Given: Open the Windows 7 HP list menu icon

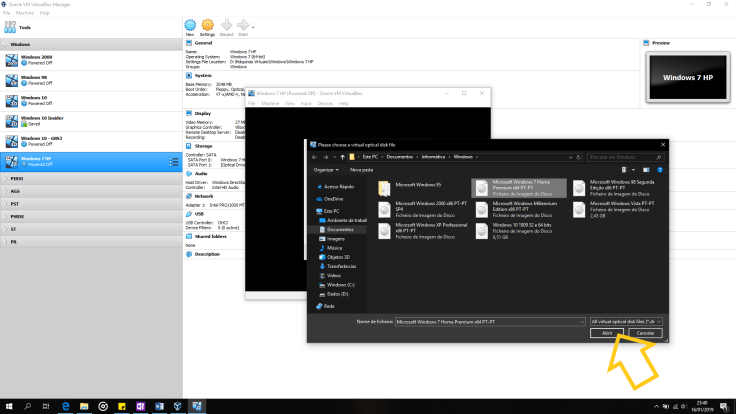Looking at the screenshot, I should point(173,161).
